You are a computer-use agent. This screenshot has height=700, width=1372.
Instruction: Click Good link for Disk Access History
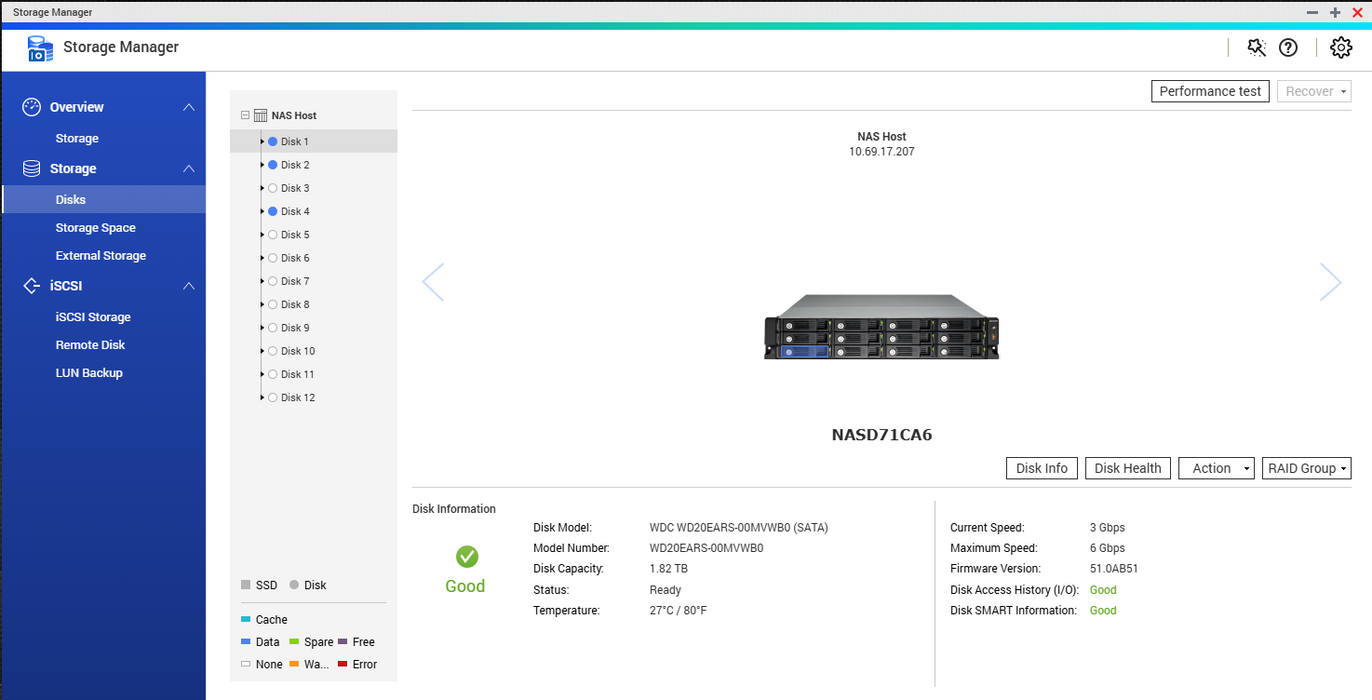(x=1103, y=590)
